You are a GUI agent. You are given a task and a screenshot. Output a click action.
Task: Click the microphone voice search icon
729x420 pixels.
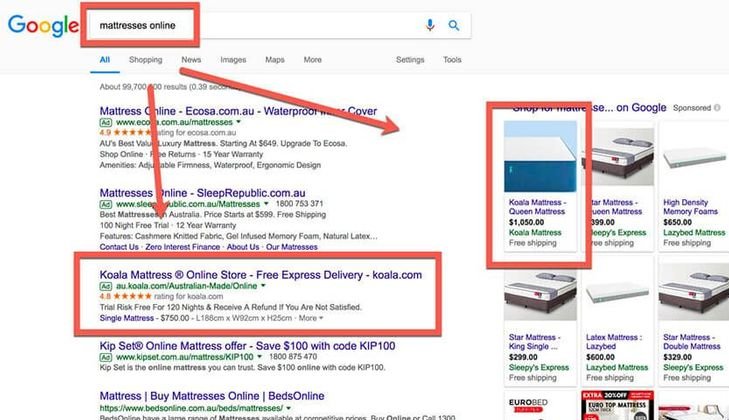(430, 25)
